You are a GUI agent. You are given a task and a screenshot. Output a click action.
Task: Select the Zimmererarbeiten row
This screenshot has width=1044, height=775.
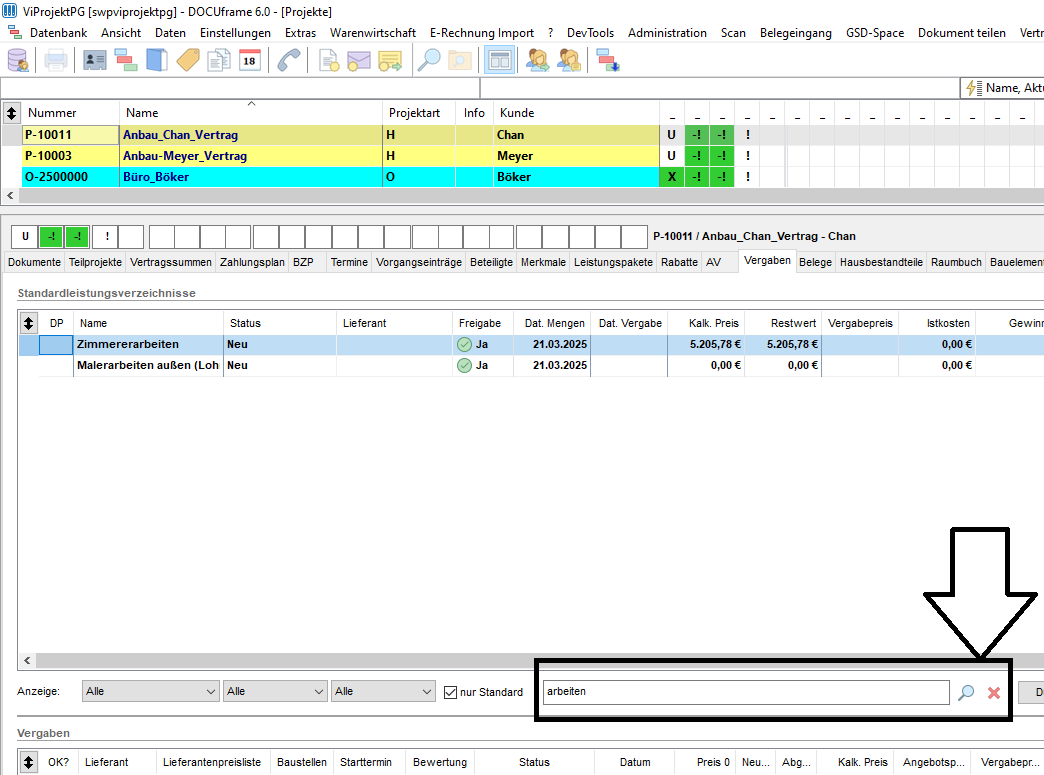[x=531, y=344]
